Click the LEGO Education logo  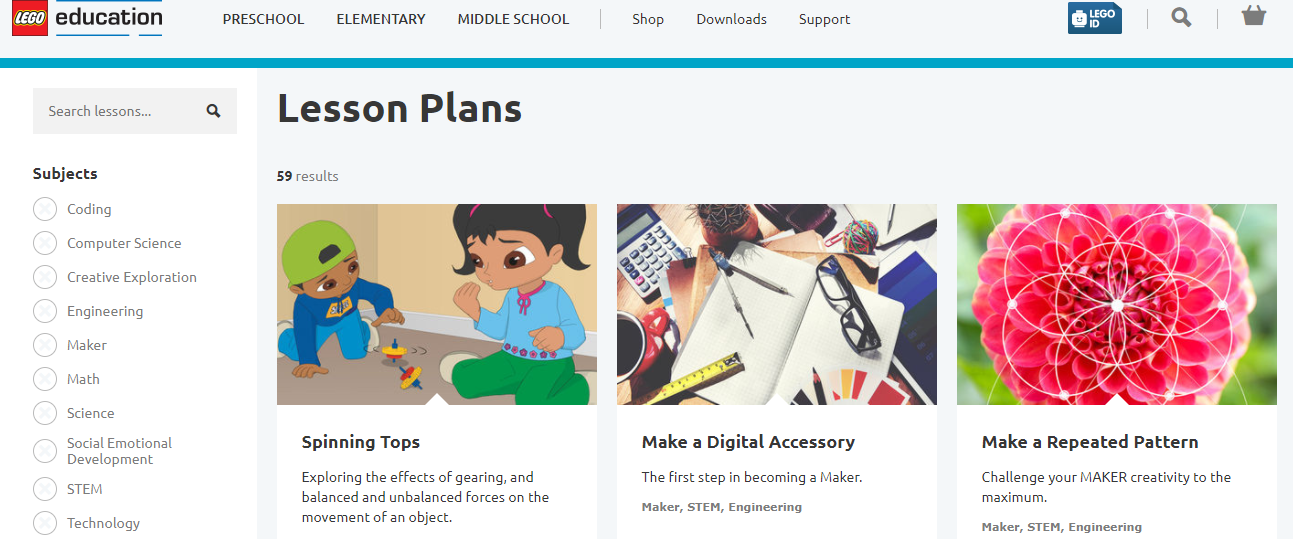coord(87,19)
